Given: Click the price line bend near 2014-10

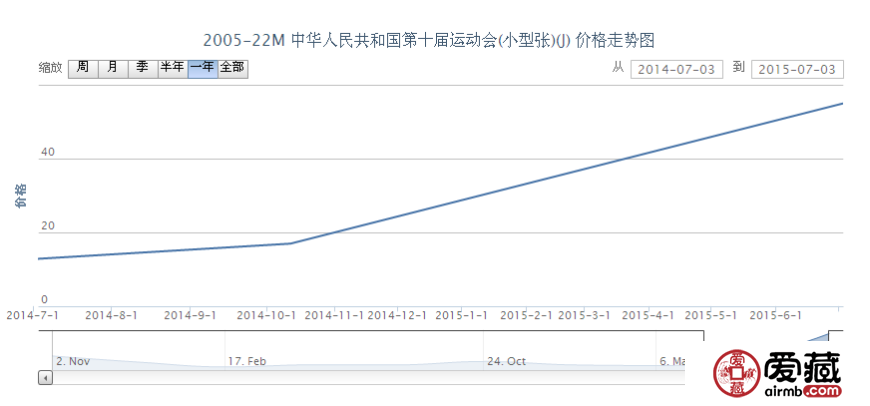Looking at the screenshot, I should pyautogui.click(x=291, y=243).
